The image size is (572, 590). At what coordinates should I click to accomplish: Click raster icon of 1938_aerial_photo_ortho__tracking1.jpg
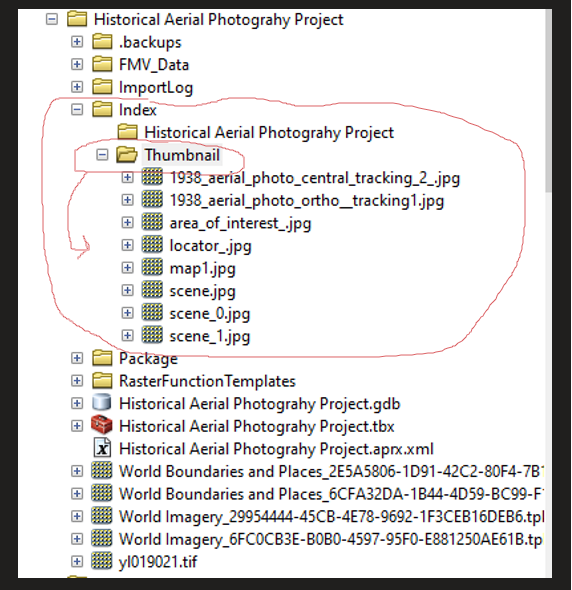coord(152,199)
